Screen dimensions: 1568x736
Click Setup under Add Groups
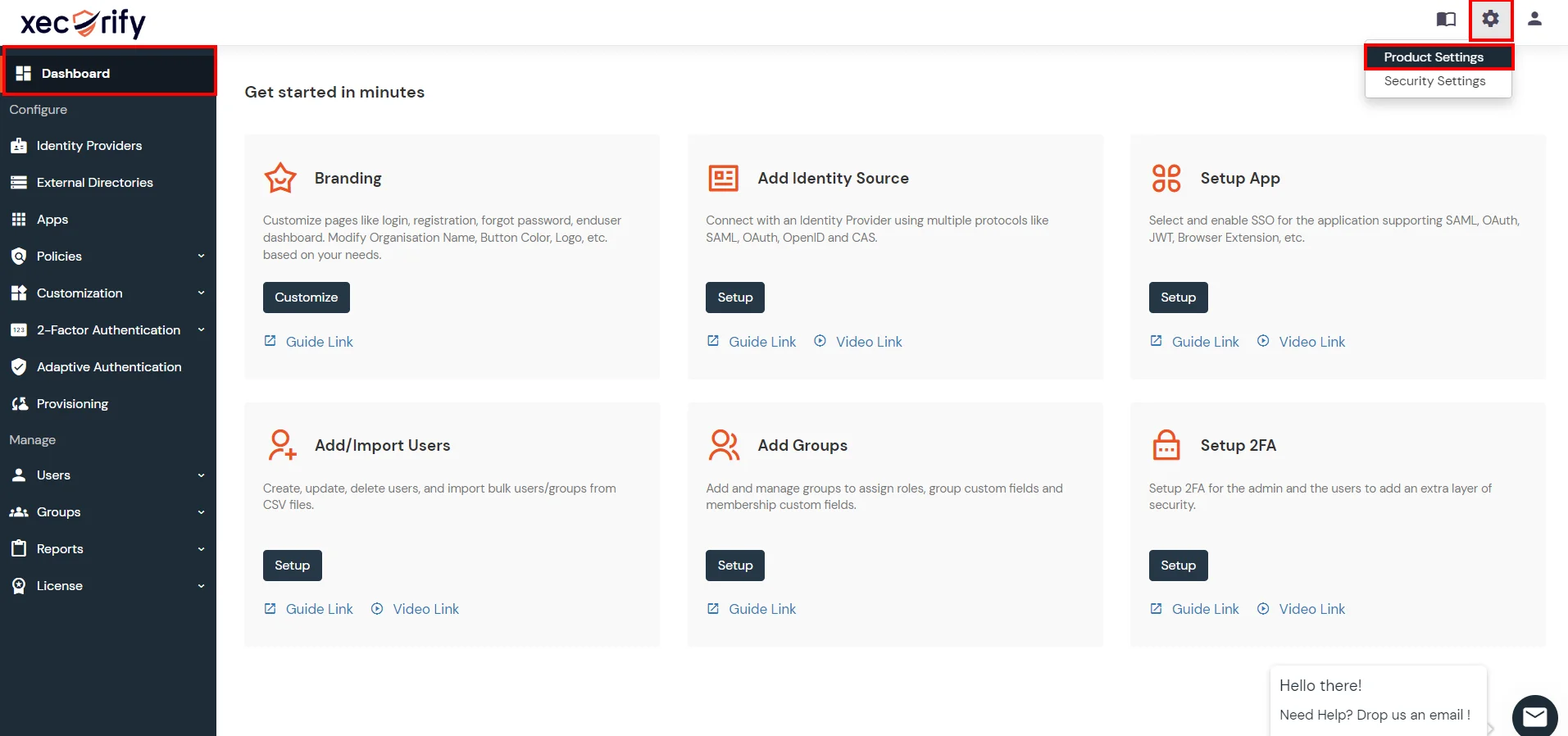[735, 566]
